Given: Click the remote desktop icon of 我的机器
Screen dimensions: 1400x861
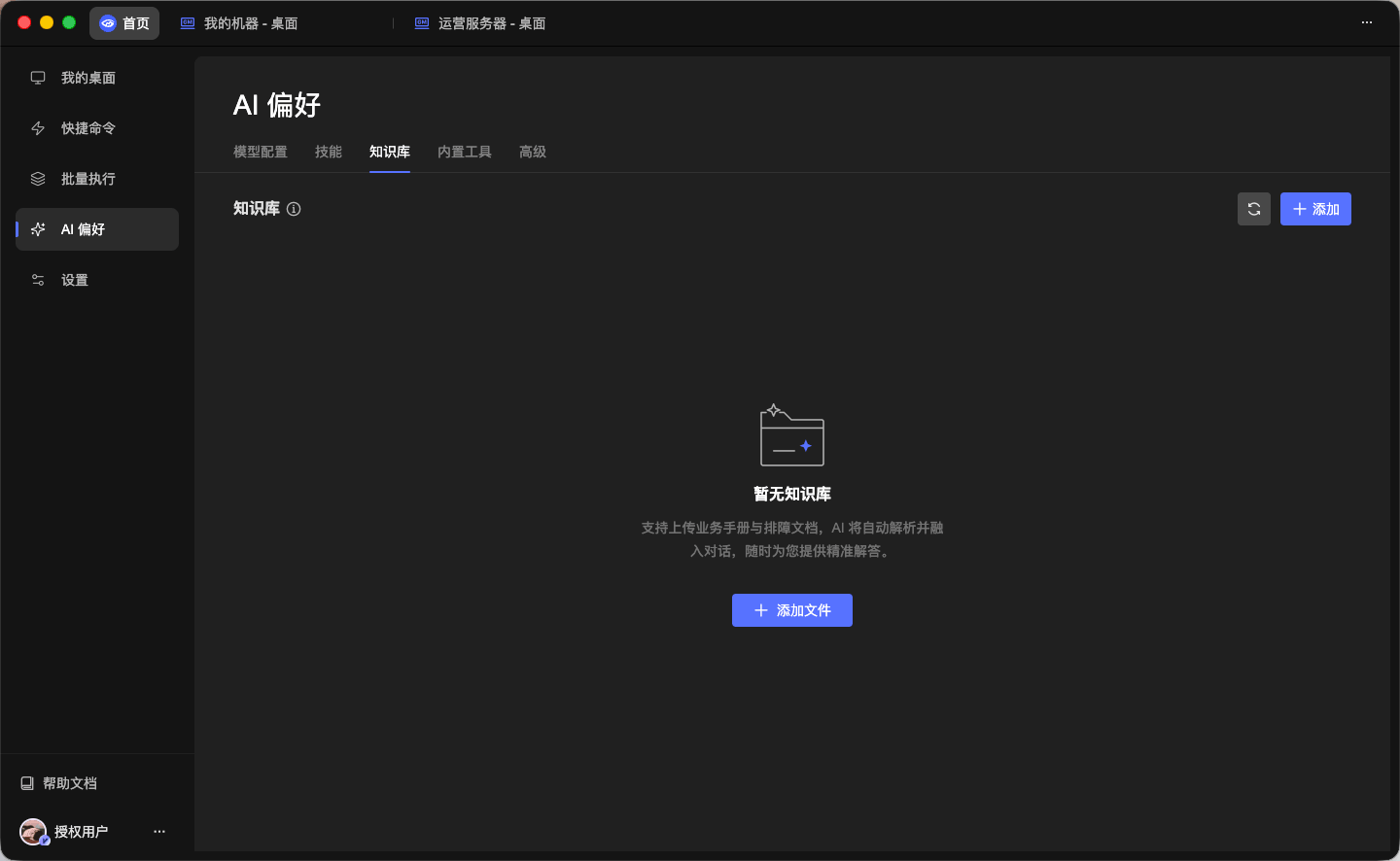Looking at the screenshot, I should (x=188, y=23).
